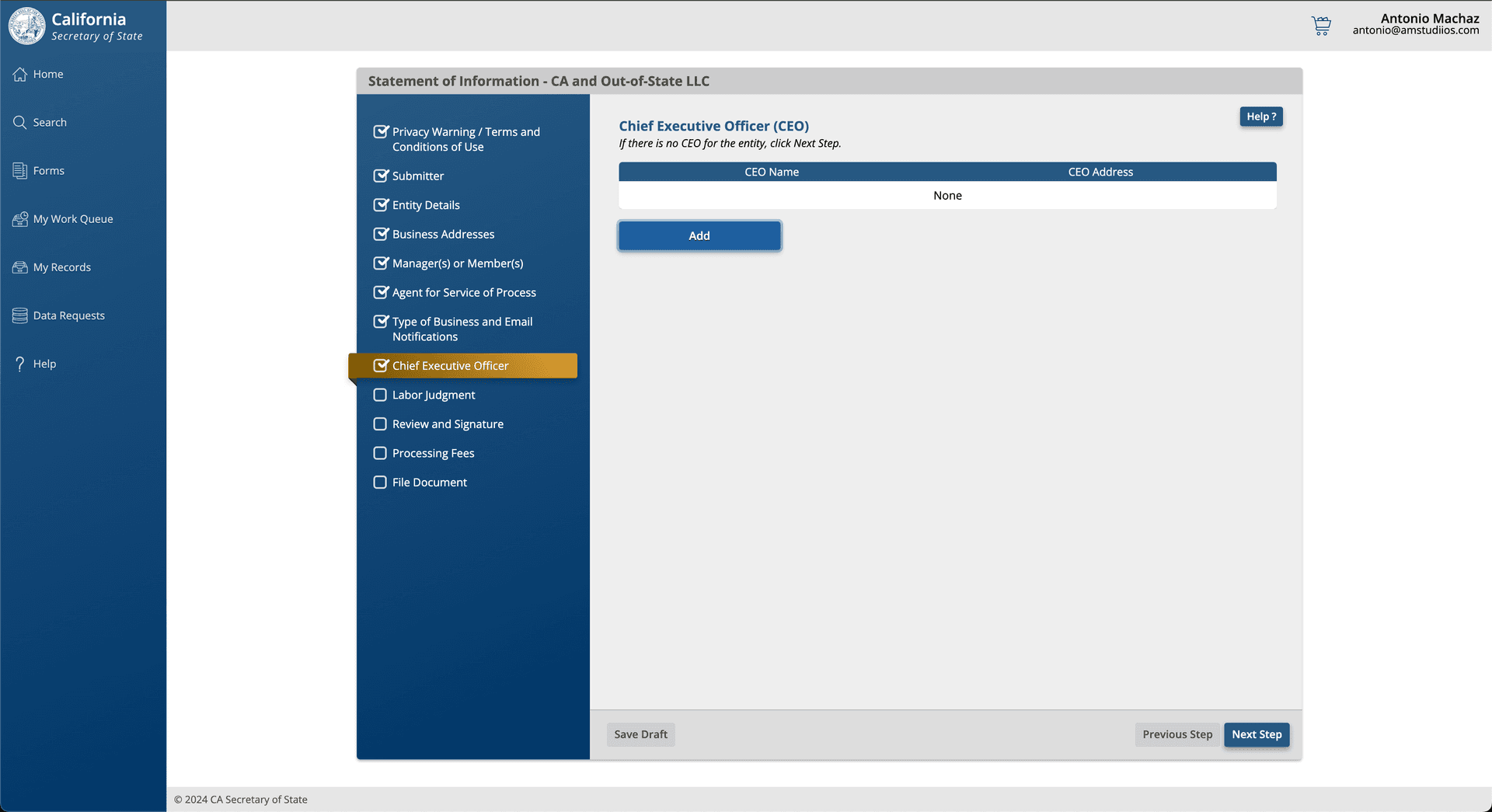Viewport: 1492px width, 812px height.
Task: Click the Search magnifier icon
Action: 20,123
